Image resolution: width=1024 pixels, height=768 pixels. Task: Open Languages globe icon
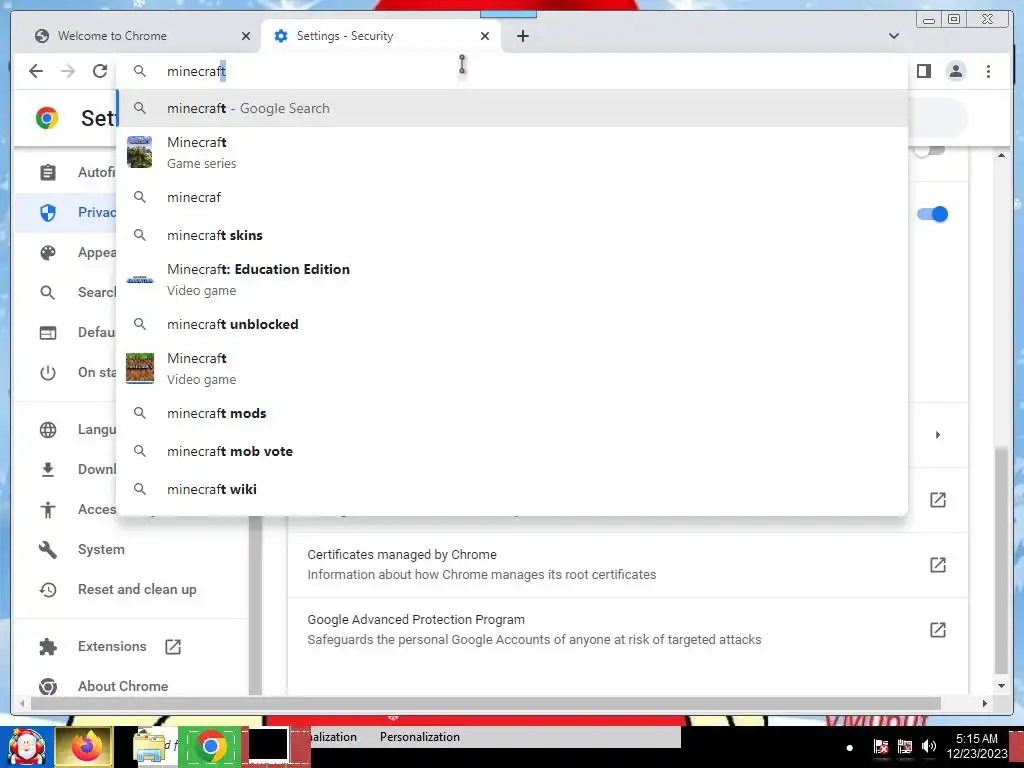coord(48,430)
